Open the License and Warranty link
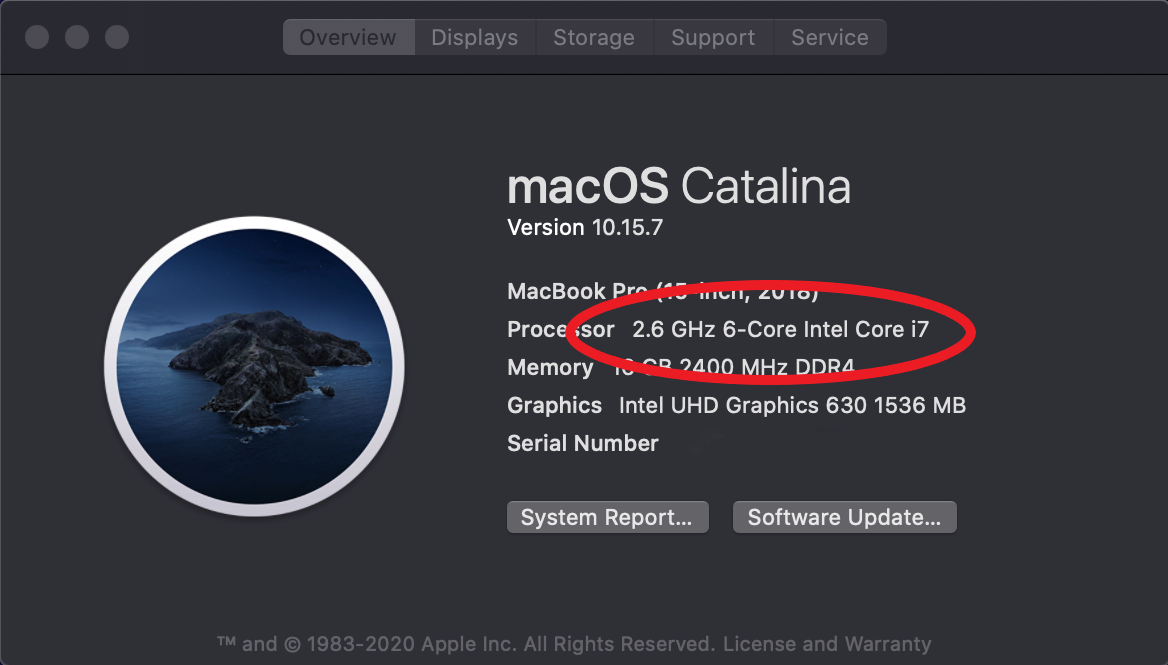This screenshot has height=665, width=1168. [x=827, y=643]
